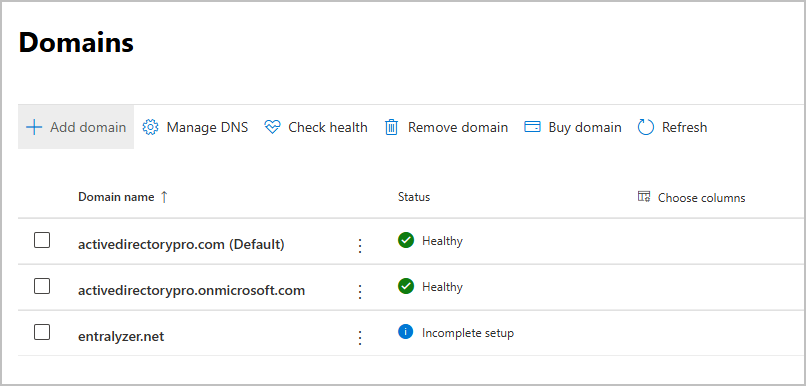Click the Buy domain card icon

(532, 127)
